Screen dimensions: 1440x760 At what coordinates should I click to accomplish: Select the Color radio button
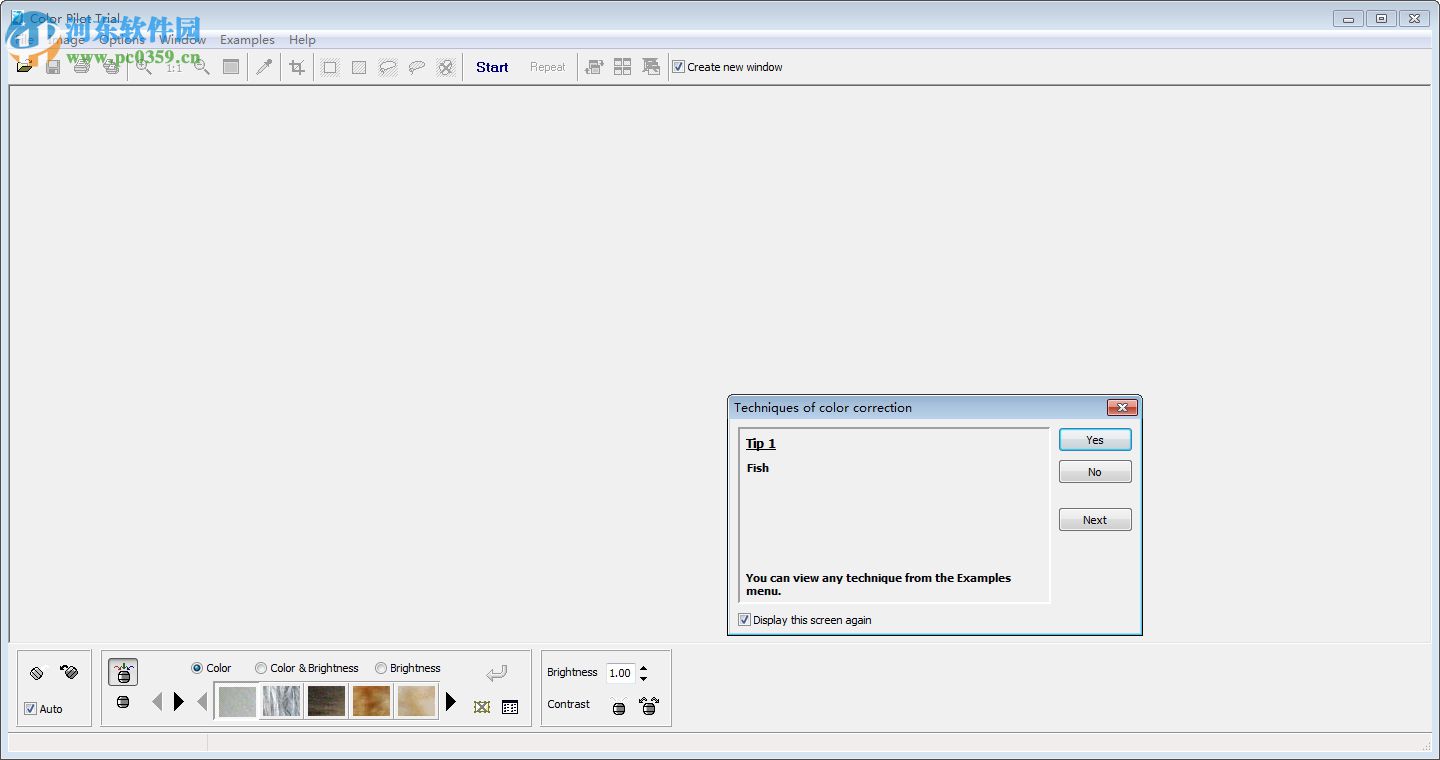coord(197,668)
